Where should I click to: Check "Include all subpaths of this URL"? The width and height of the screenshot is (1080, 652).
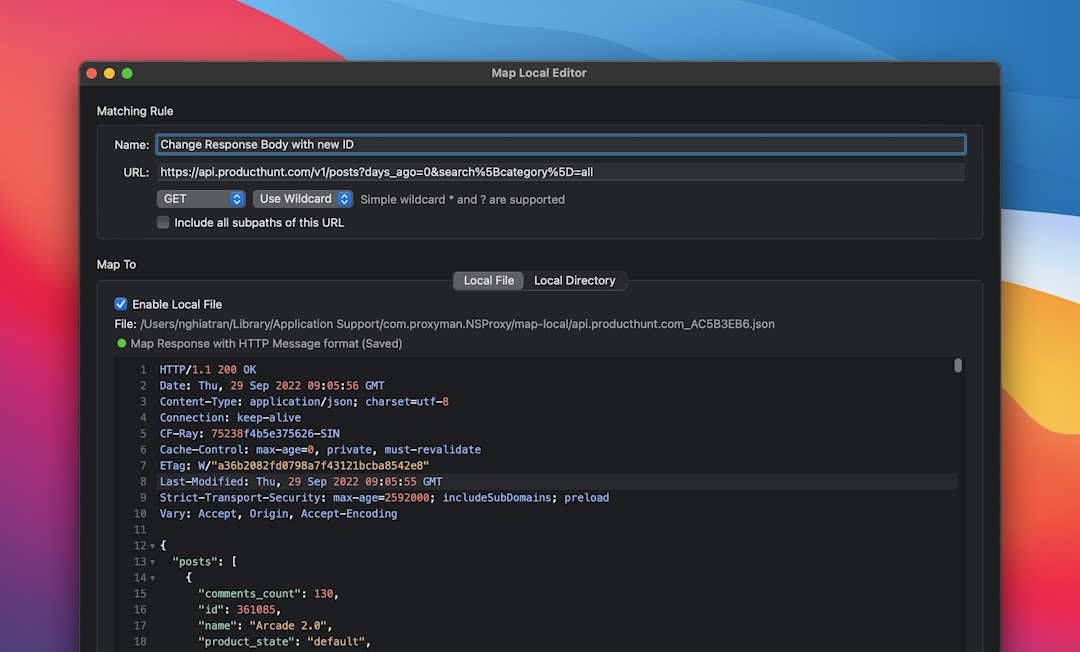click(163, 222)
